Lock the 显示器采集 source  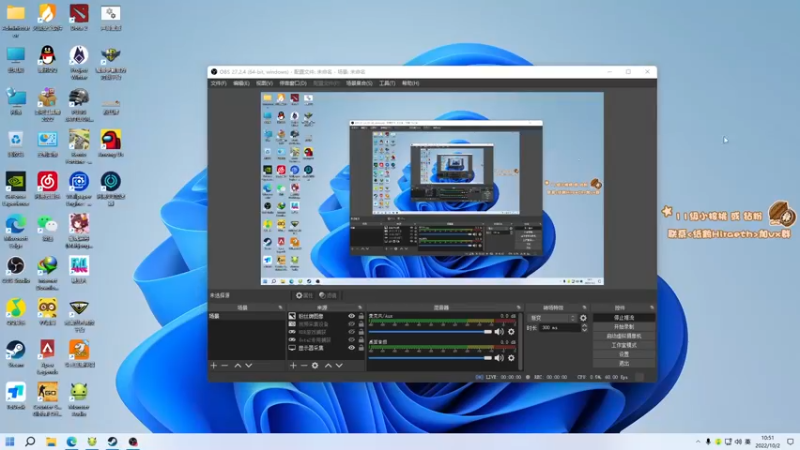pyautogui.click(x=361, y=348)
